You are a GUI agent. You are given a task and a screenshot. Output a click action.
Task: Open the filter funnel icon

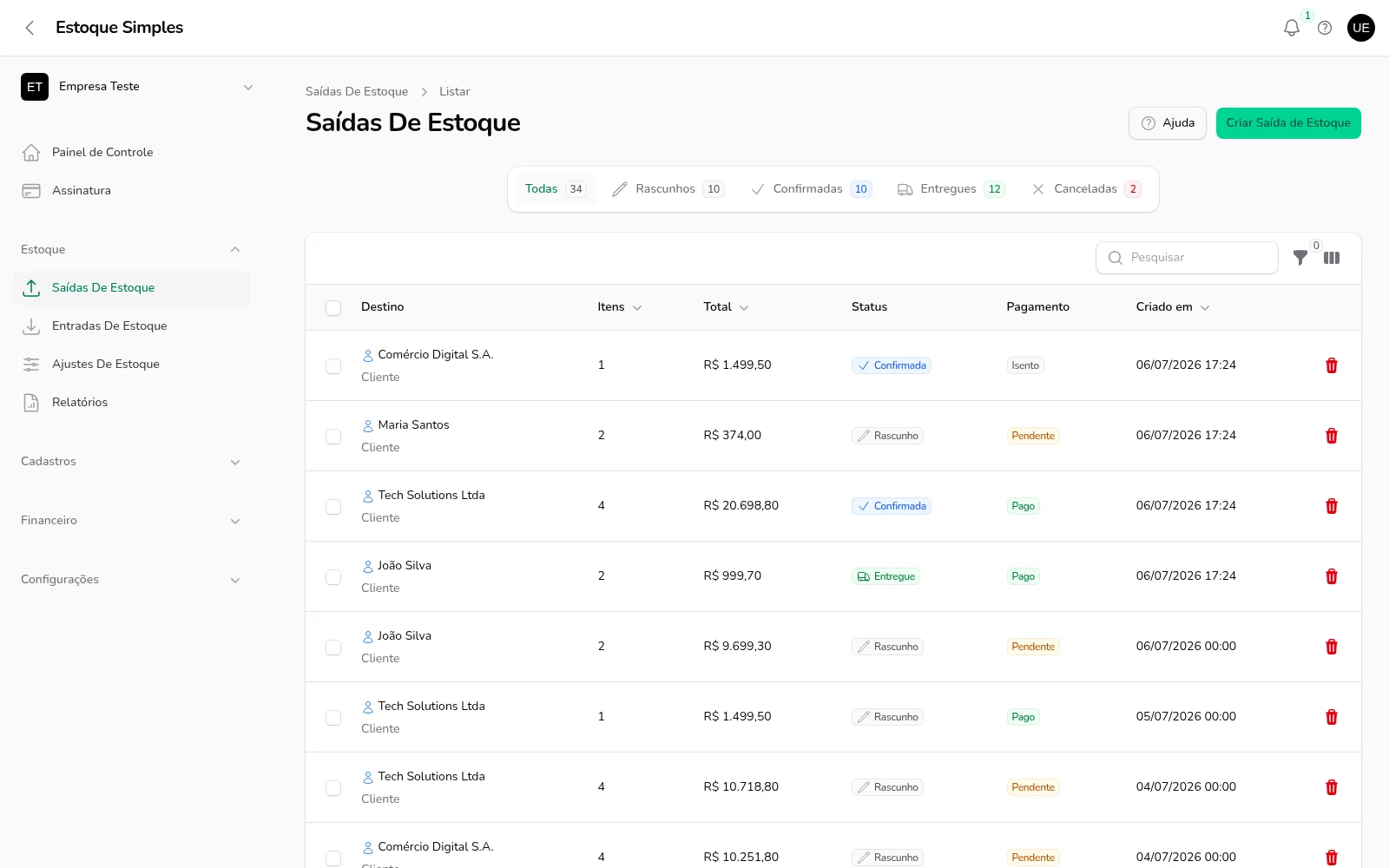point(1300,258)
